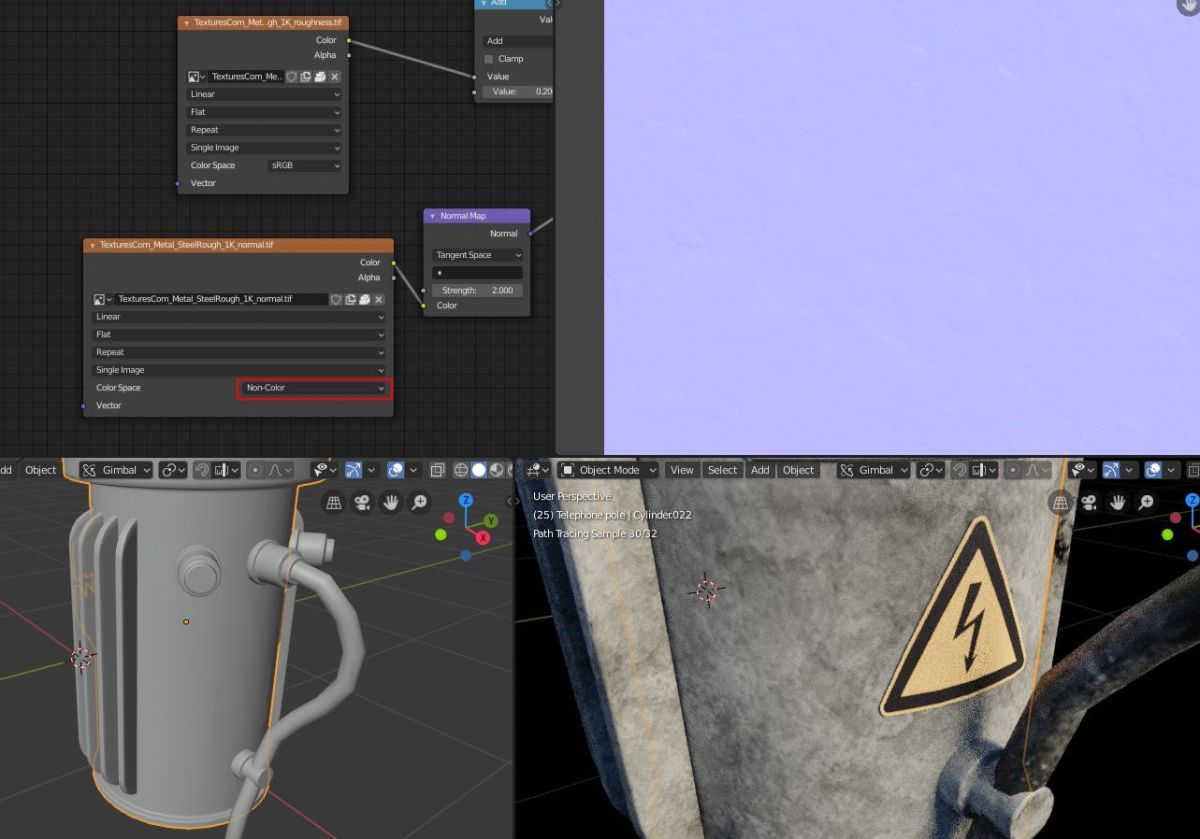This screenshot has height=839, width=1200.
Task: Click Color output socket of normal.tif node
Action: (x=393, y=262)
